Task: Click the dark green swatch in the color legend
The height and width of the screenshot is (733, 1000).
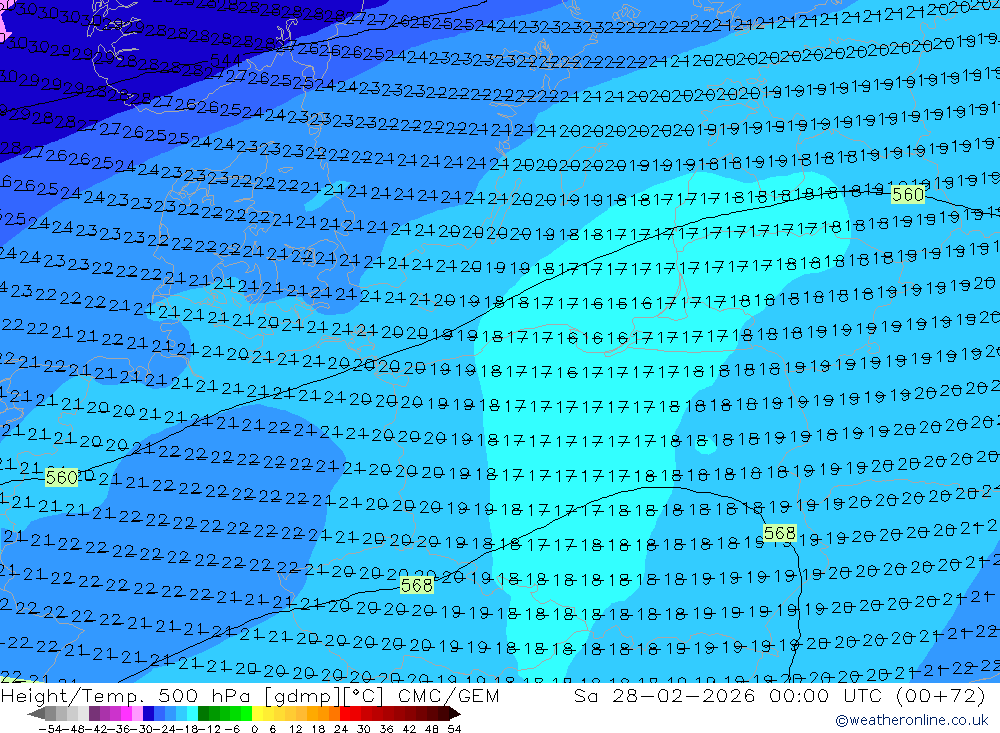Action: pyautogui.click(x=203, y=713)
